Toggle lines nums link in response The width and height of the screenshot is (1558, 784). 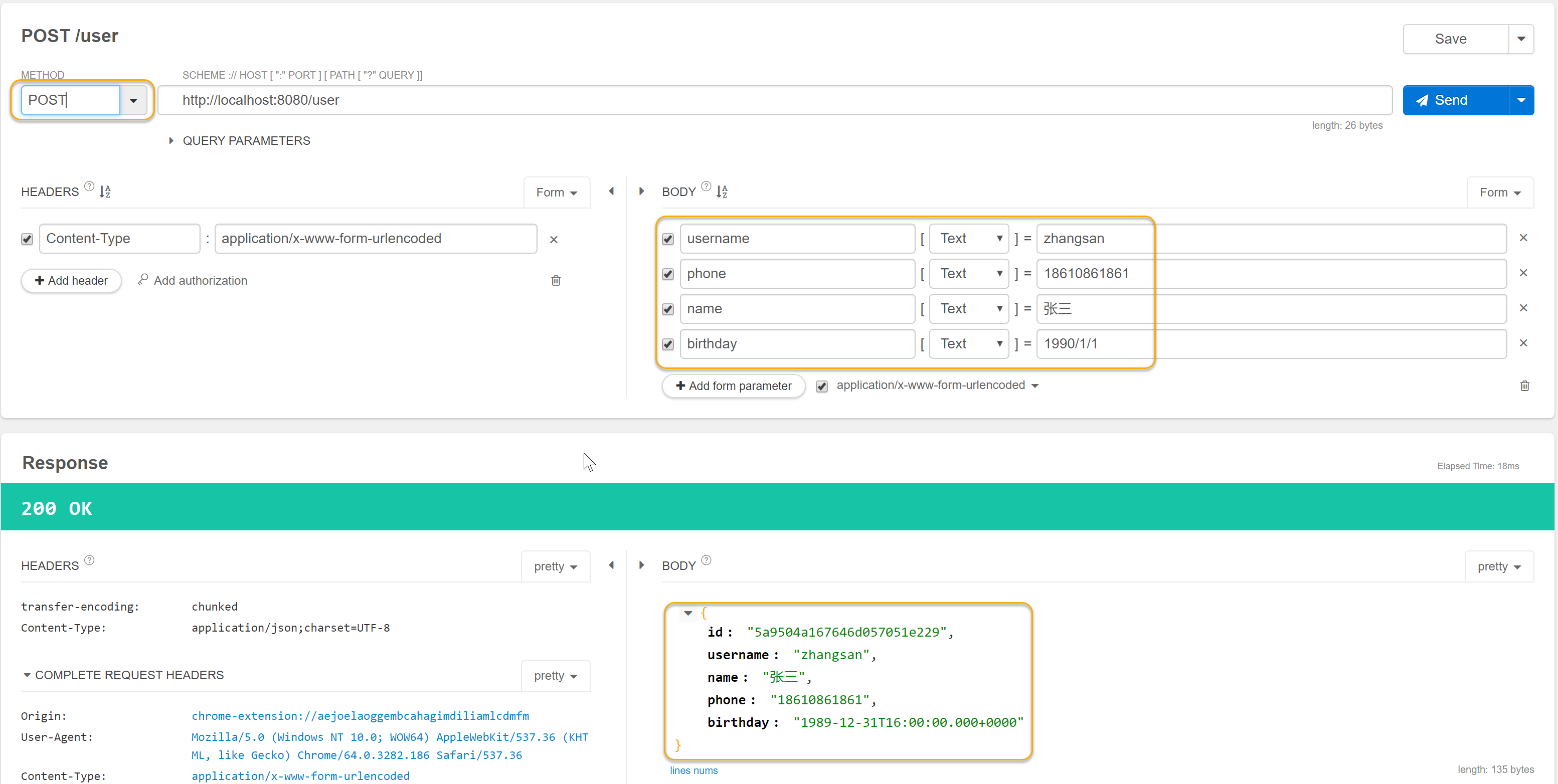pyautogui.click(x=694, y=770)
